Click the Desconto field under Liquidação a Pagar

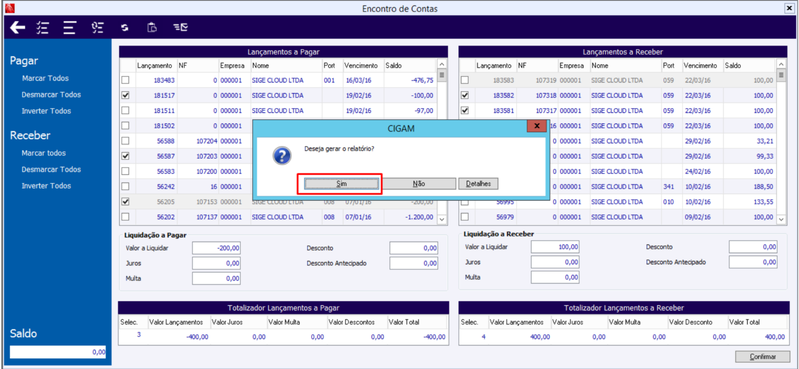tap(414, 248)
